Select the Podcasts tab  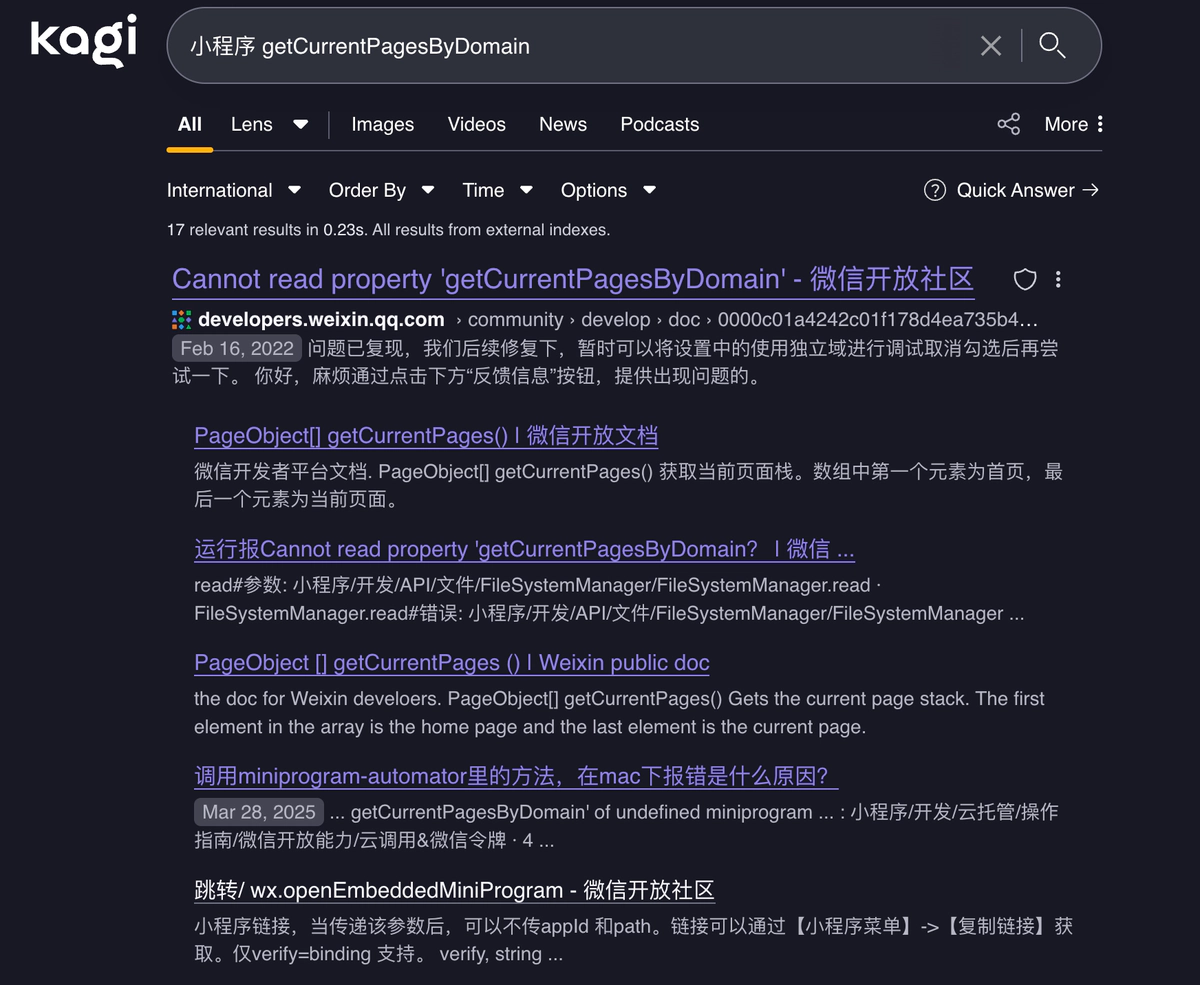659,124
